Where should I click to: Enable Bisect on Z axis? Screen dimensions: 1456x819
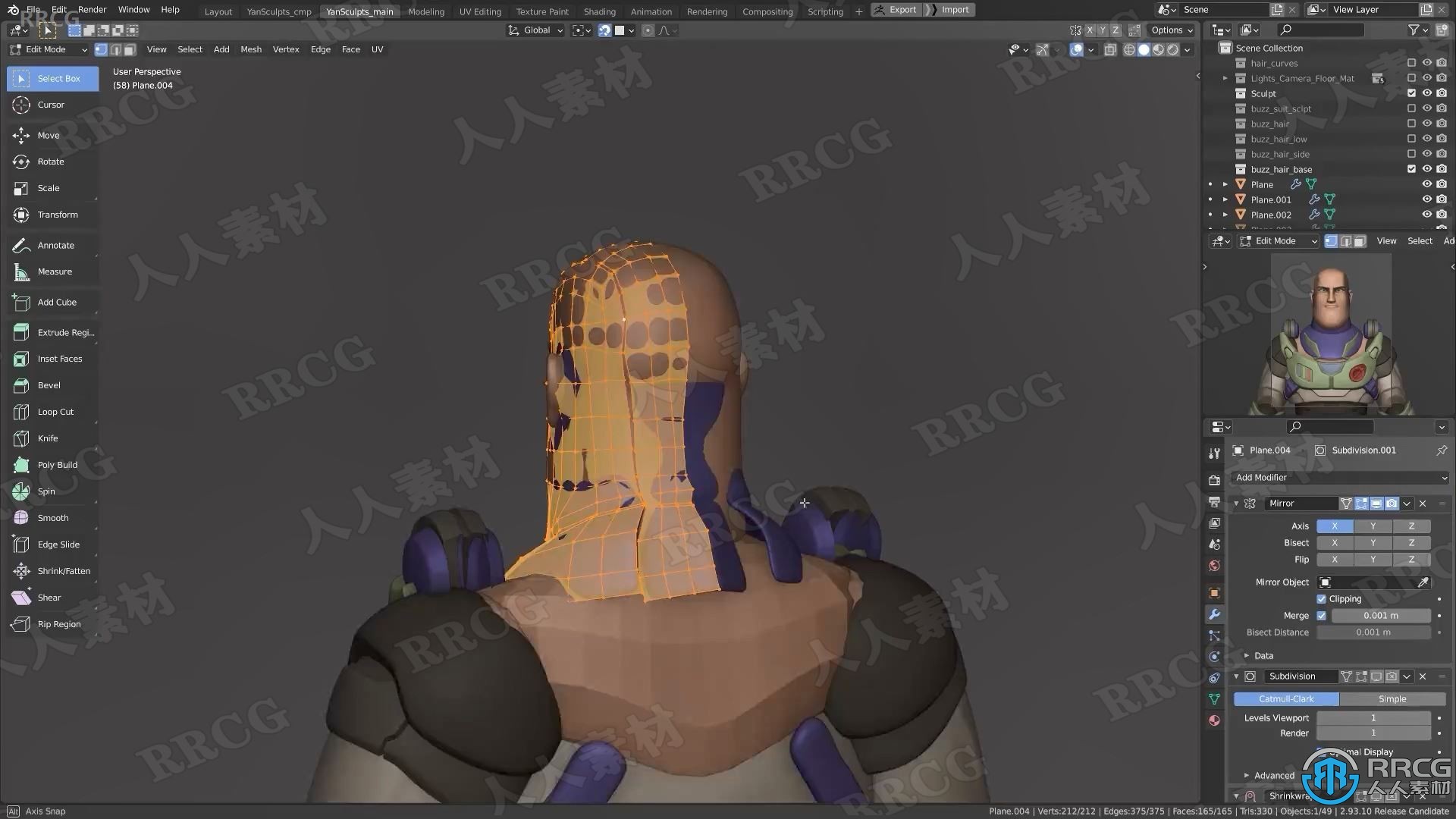pyautogui.click(x=1411, y=543)
